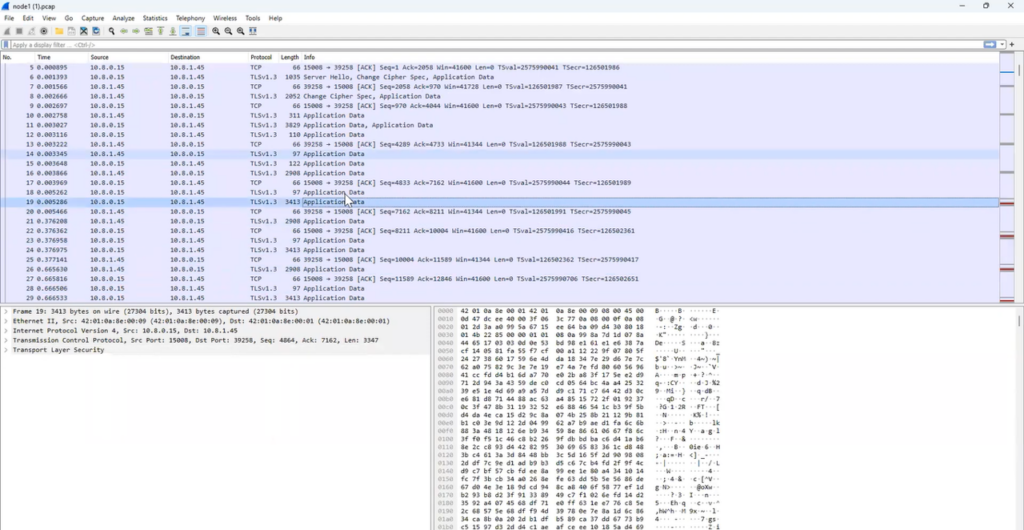The image size is (1024, 530).
Task: Expand the Ethernet II details row
Action: click(x=6, y=321)
